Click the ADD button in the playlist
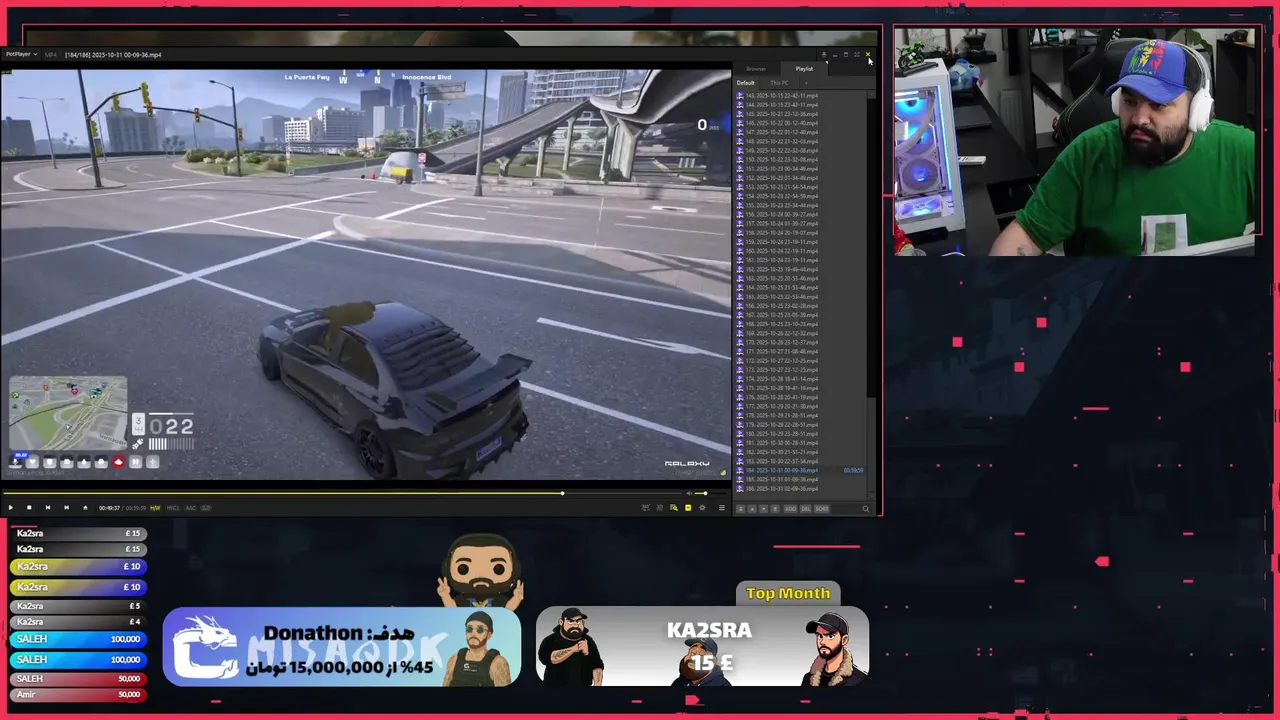The height and width of the screenshot is (720, 1280). tap(790, 509)
